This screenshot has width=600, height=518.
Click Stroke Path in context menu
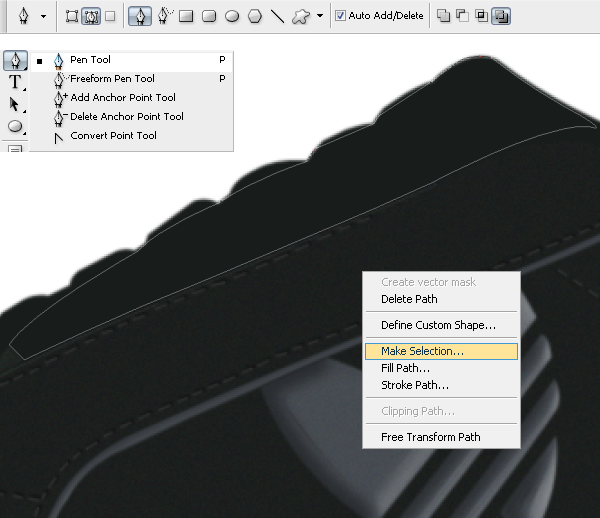tap(441, 385)
